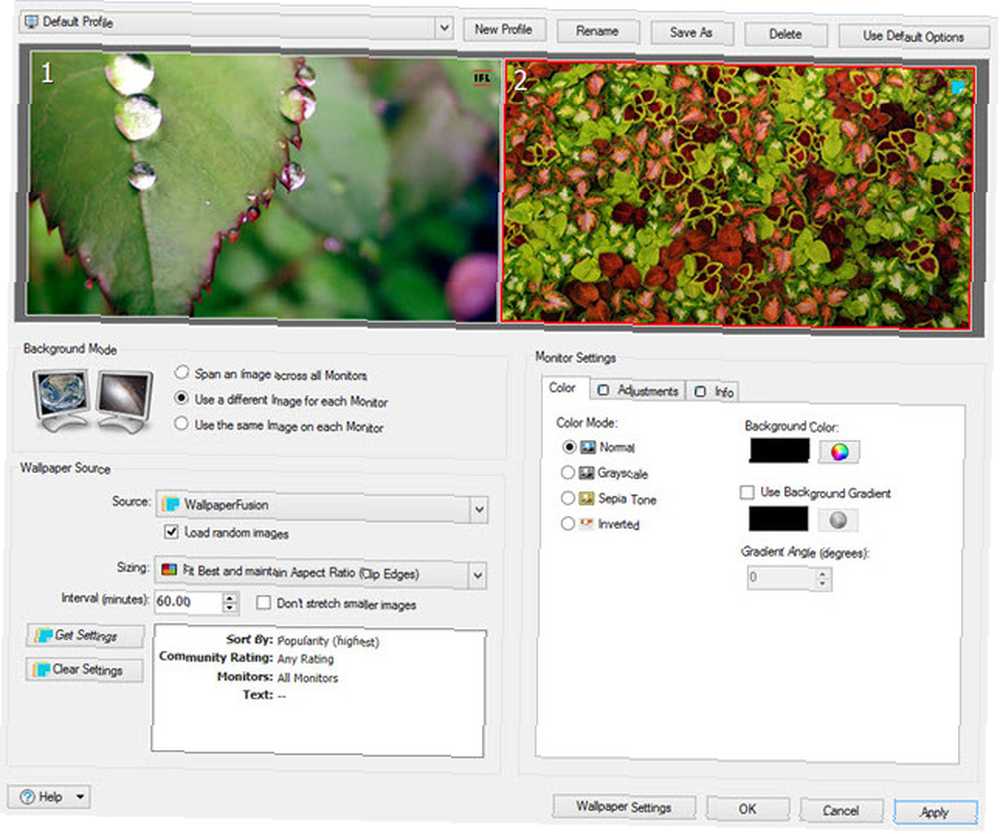Switch to the Info tab
Viewport: 1000px width, 834px height.
coord(714,391)
